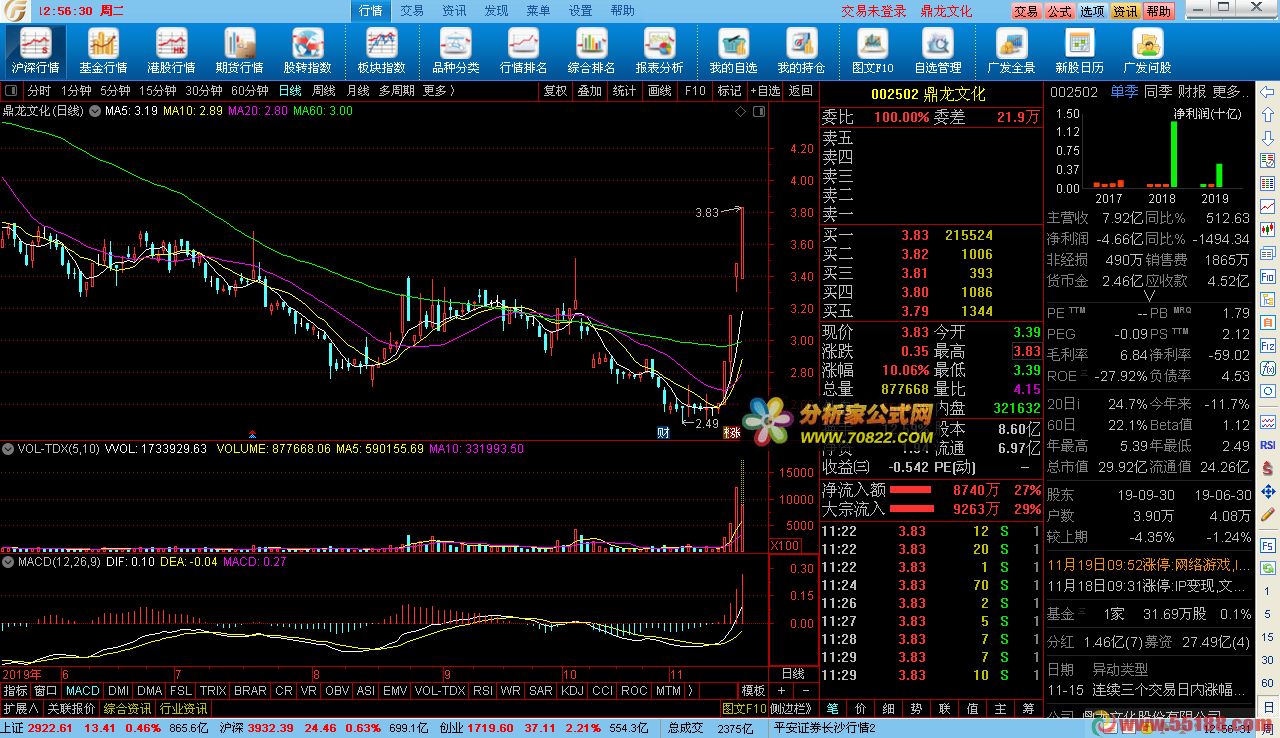This screenshot has width=1280, height=738.
Task: Select the 单季 quarterly tab
Action: 1124,92
